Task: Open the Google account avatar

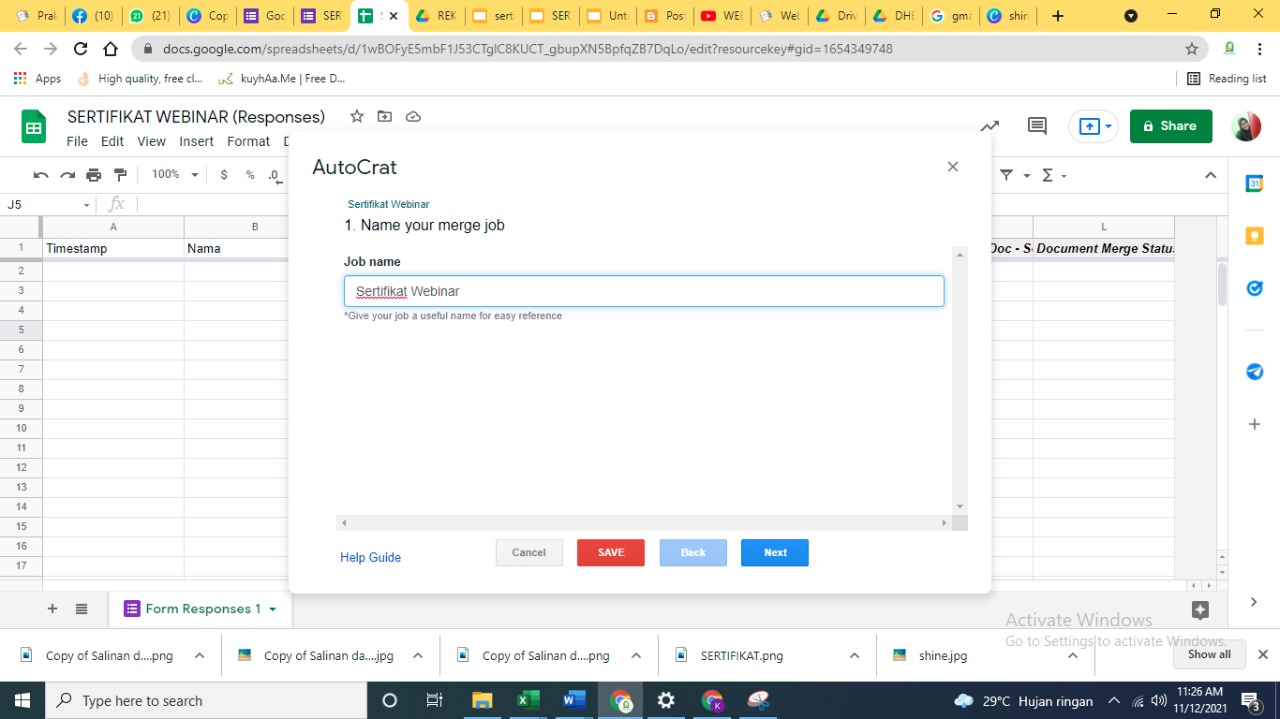Action: (x=1246, y=126)
